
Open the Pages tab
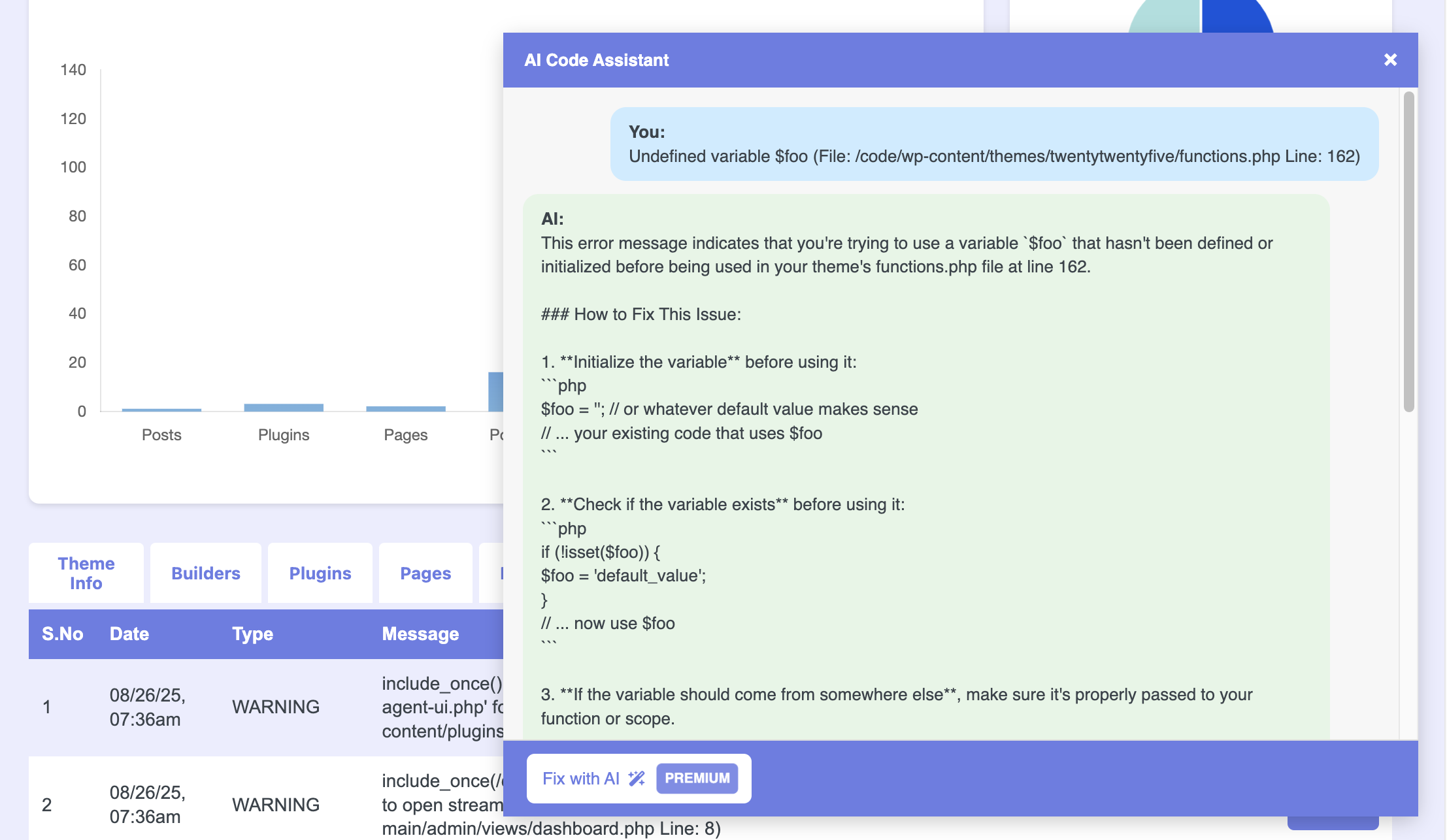[425, 573]
